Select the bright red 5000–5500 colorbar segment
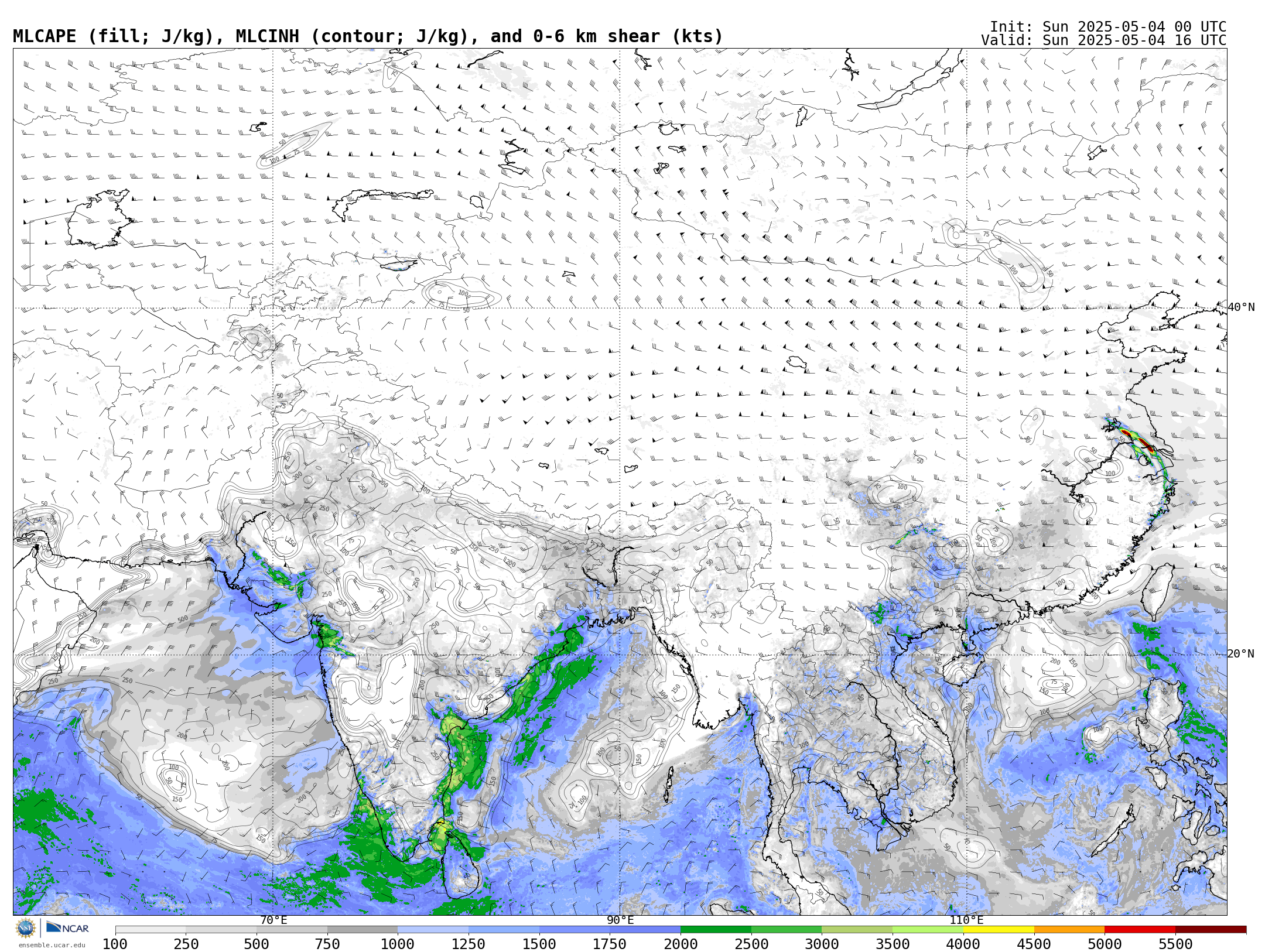The width and height of the screenshot is (1265, 952). tap(1140, 929)
